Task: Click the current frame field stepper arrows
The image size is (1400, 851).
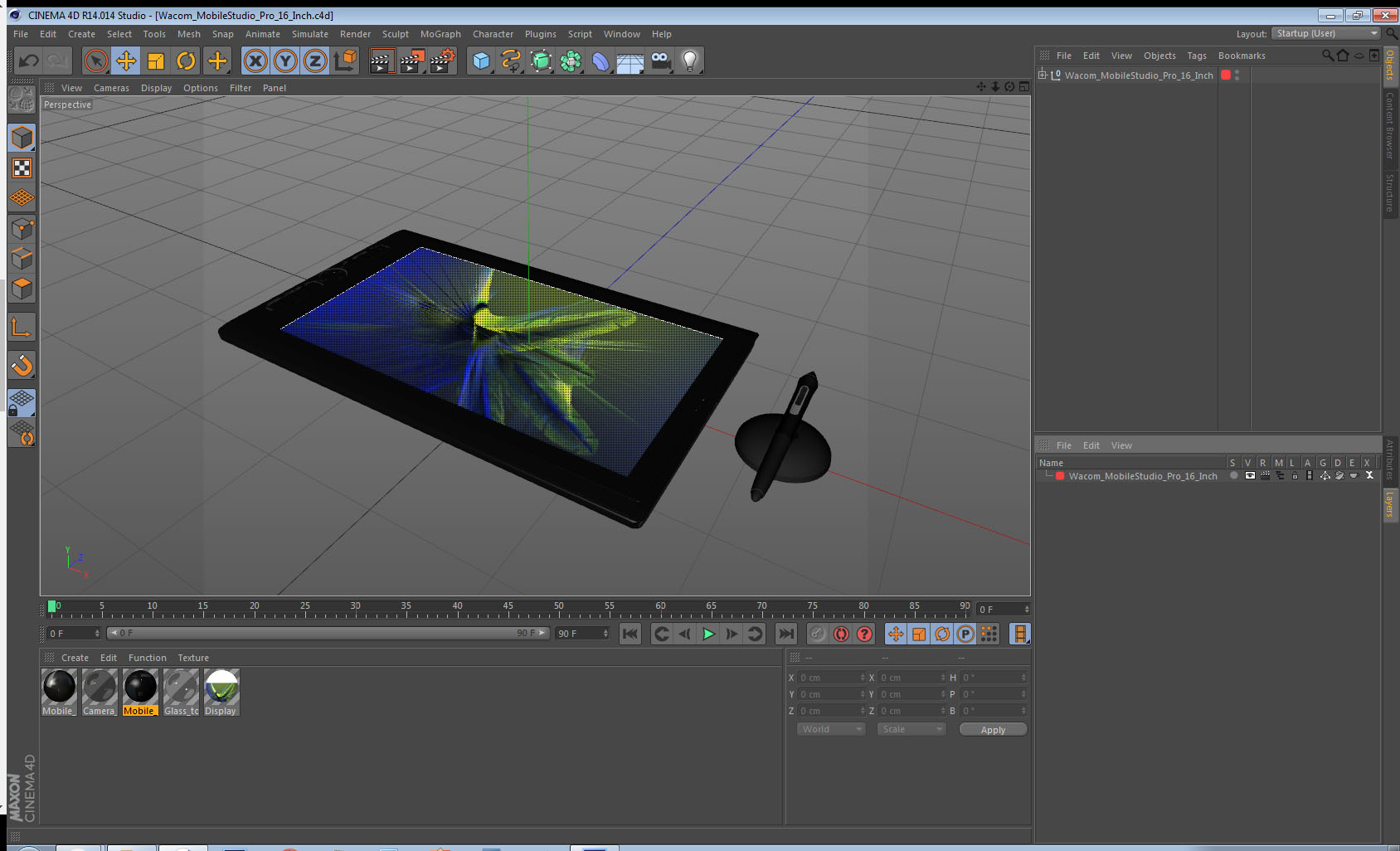Action: point(1026,610)
